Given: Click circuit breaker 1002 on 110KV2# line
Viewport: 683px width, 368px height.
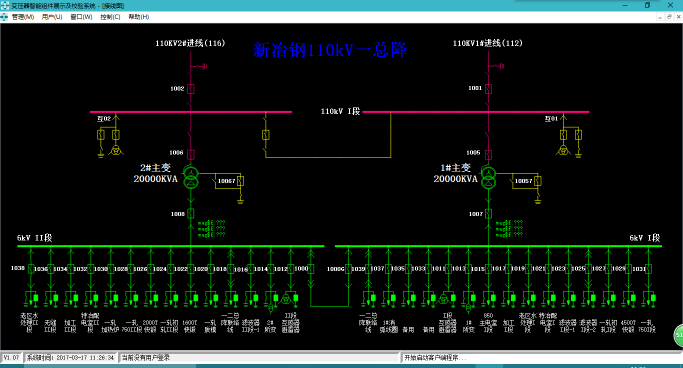Looking at the screenshot, I should [191, 89].
